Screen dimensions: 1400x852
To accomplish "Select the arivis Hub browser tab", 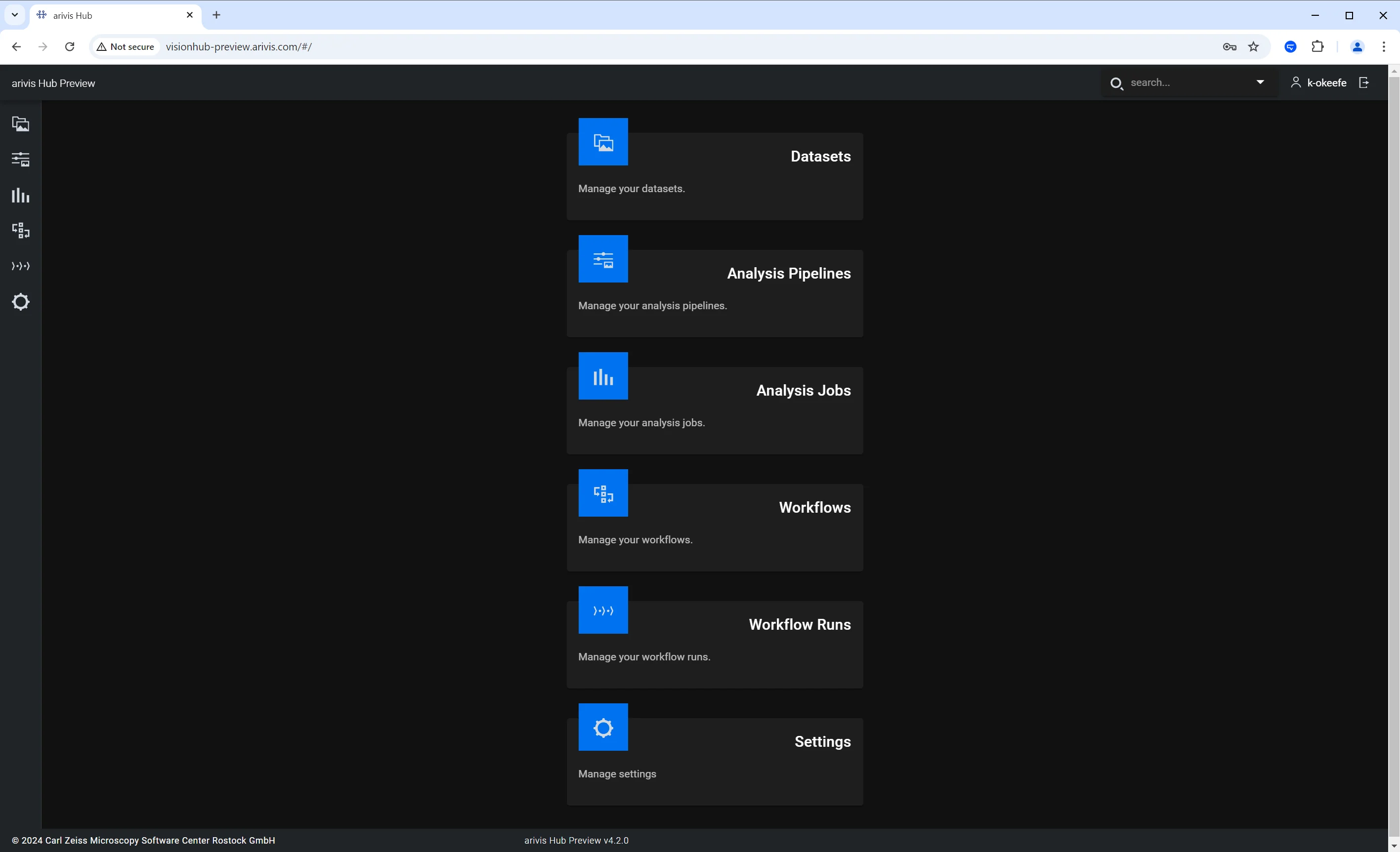I will (x=115, y=15).
